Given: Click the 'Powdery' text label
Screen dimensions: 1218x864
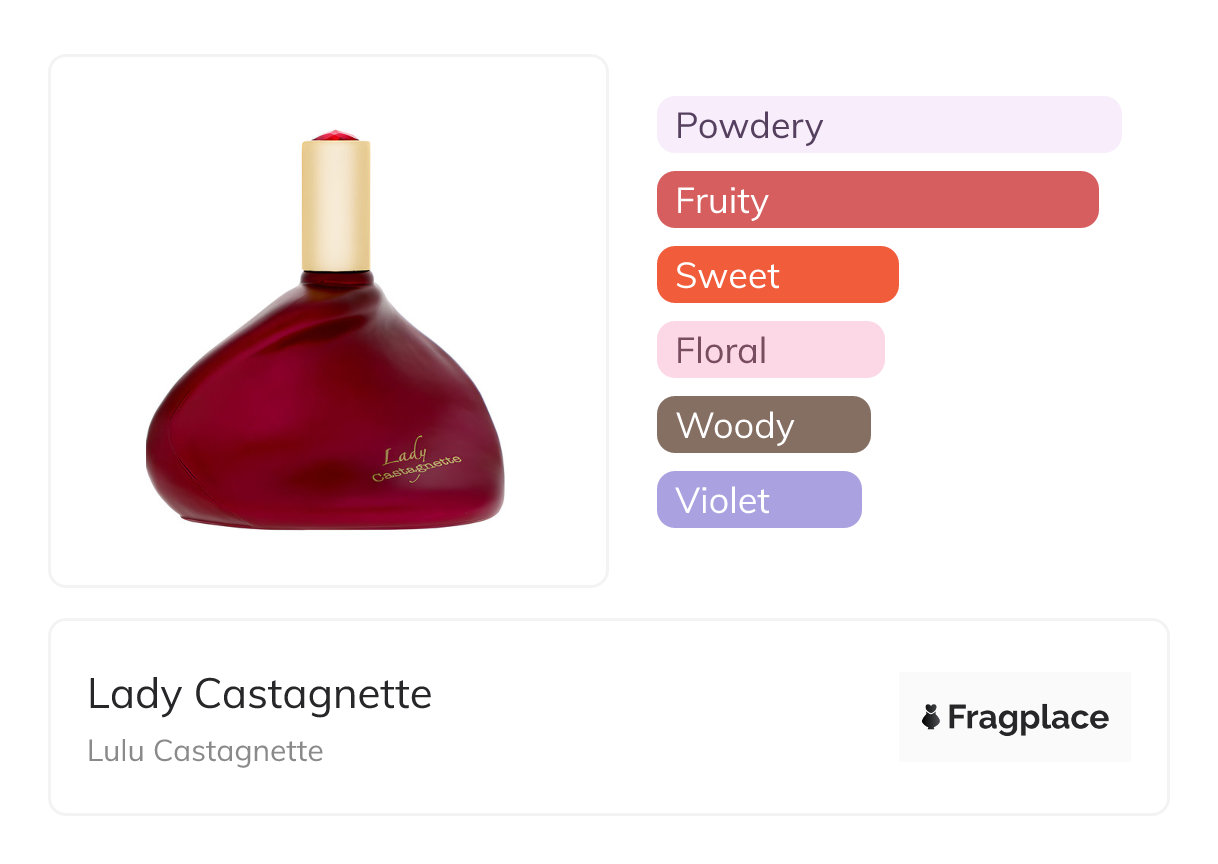Looking at the screenshot, I should point(749,126).
